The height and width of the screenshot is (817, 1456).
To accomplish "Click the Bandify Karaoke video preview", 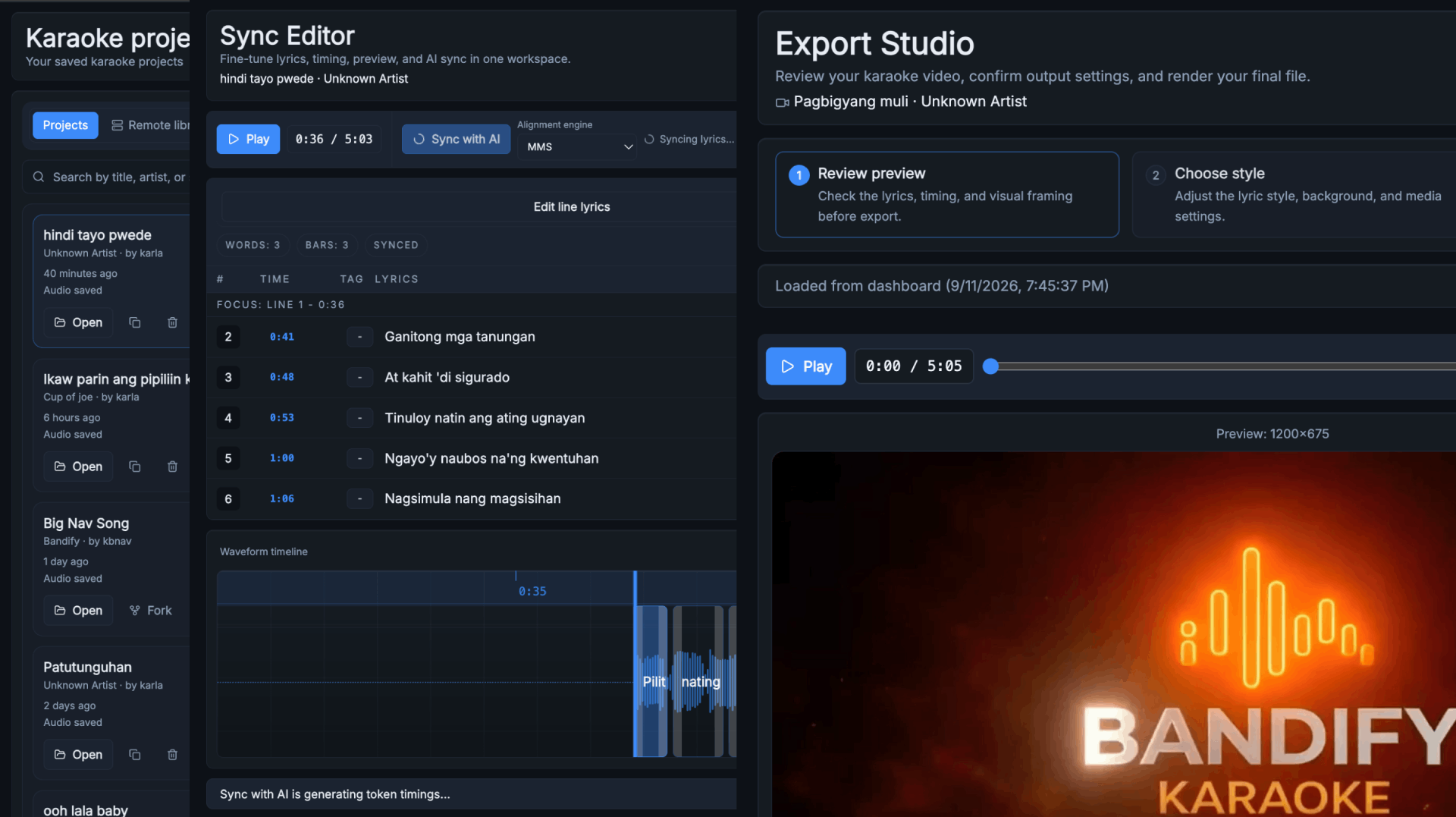I will tap(1114, 634).
